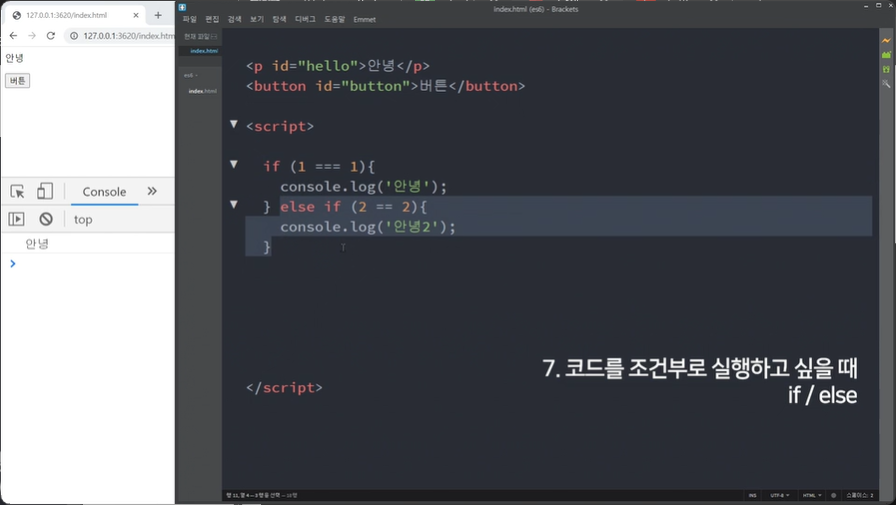The image size is (896, 505).
Task: Collapse the else if block fold arrow
Action: pyautogui.click(x=234, y=205)
